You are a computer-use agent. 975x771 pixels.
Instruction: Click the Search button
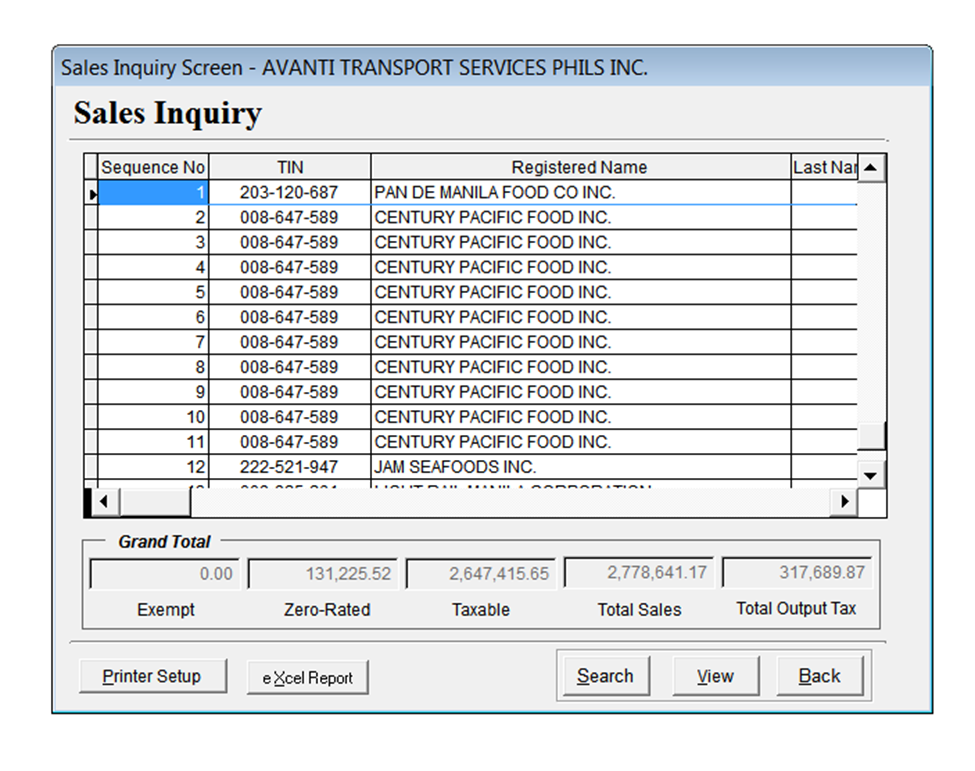(606, 676)
